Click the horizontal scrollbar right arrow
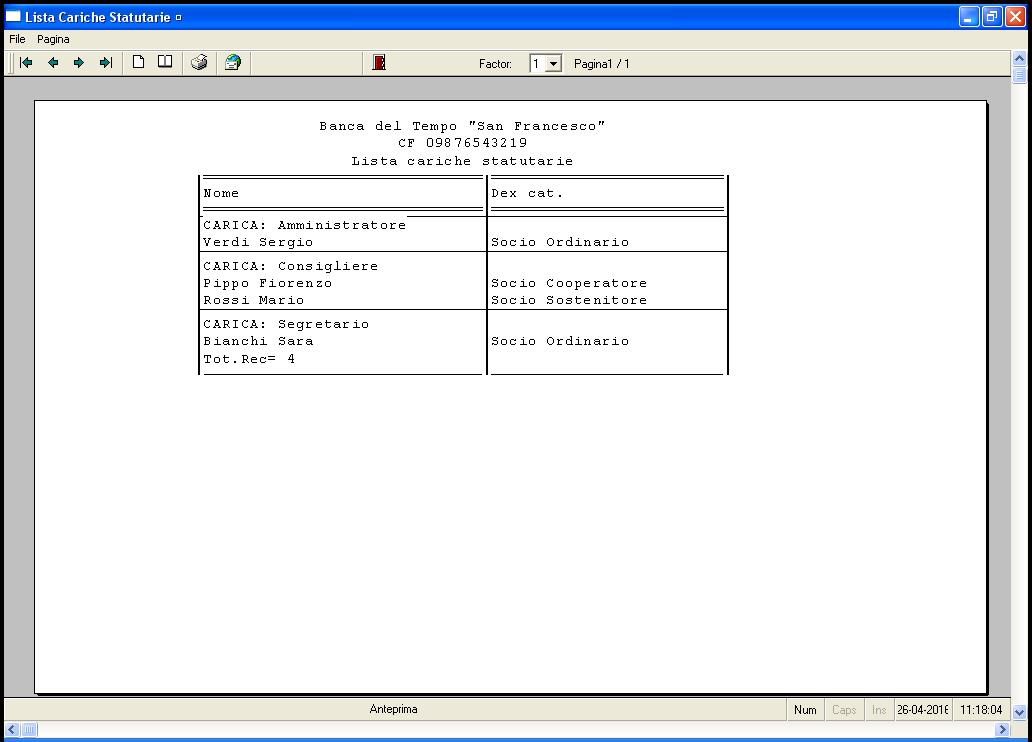Viewport: 1032px width, 742px height. point(1002,729)
